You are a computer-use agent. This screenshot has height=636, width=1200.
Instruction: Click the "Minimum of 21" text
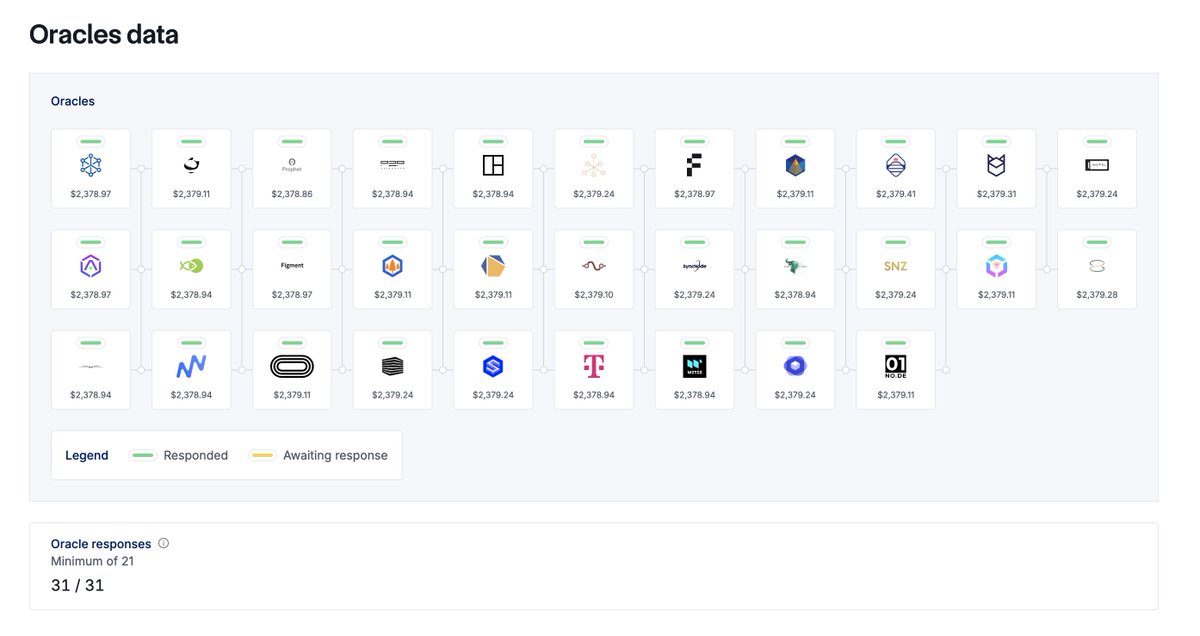[92, 561]
